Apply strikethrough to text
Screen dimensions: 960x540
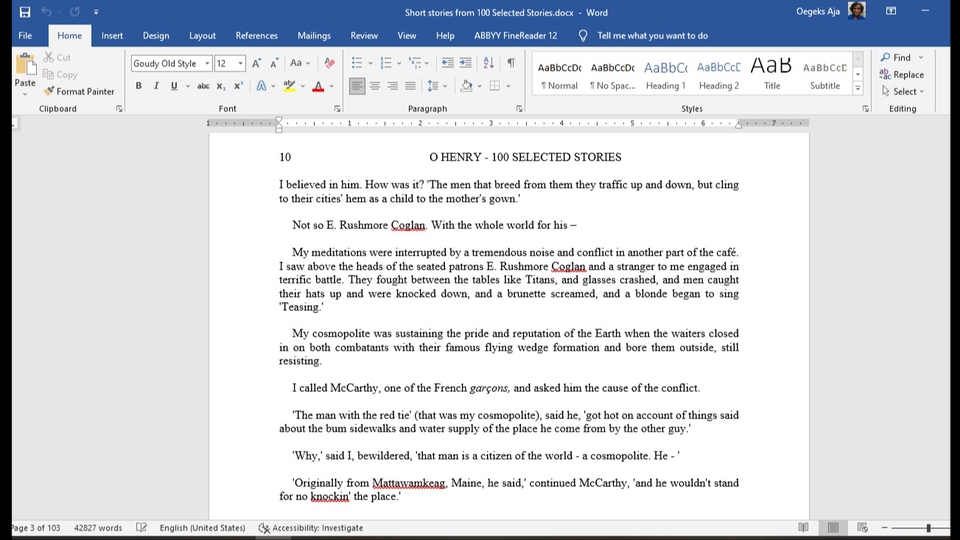[203, 86]
